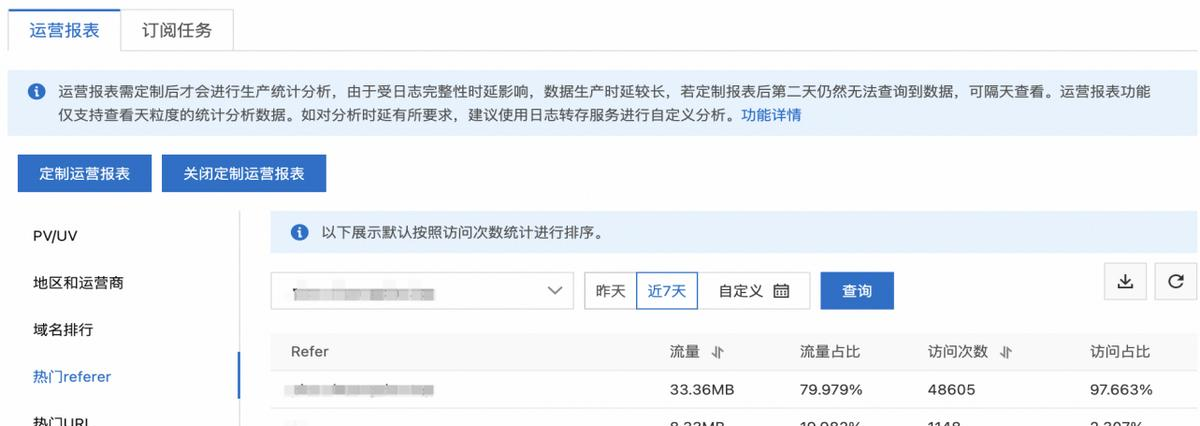This screenshot has height=426, width=1200.
Task: Switch to 订阅任务 tab
Action: pos(180,30)
